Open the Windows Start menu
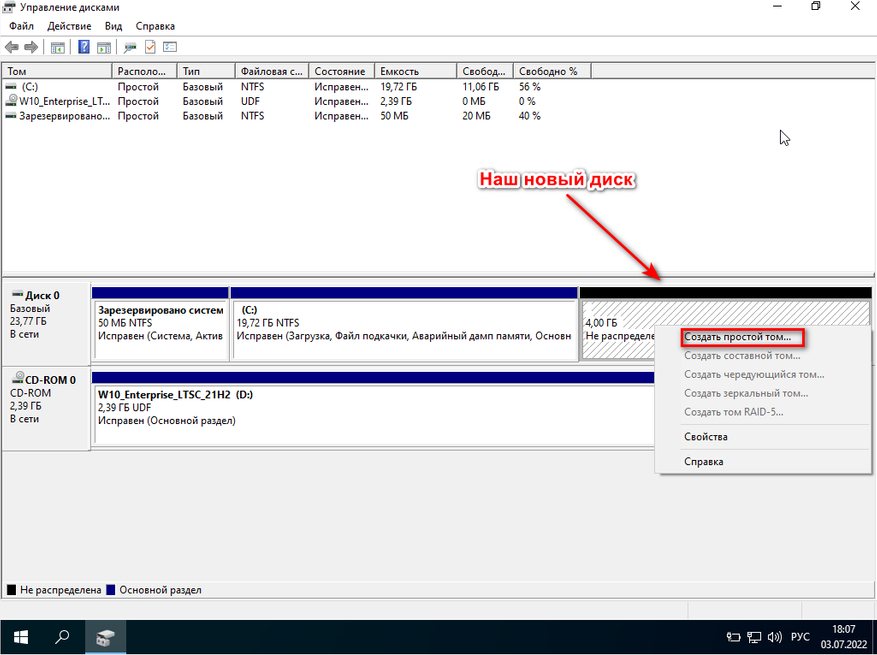 tap(20, 636)
